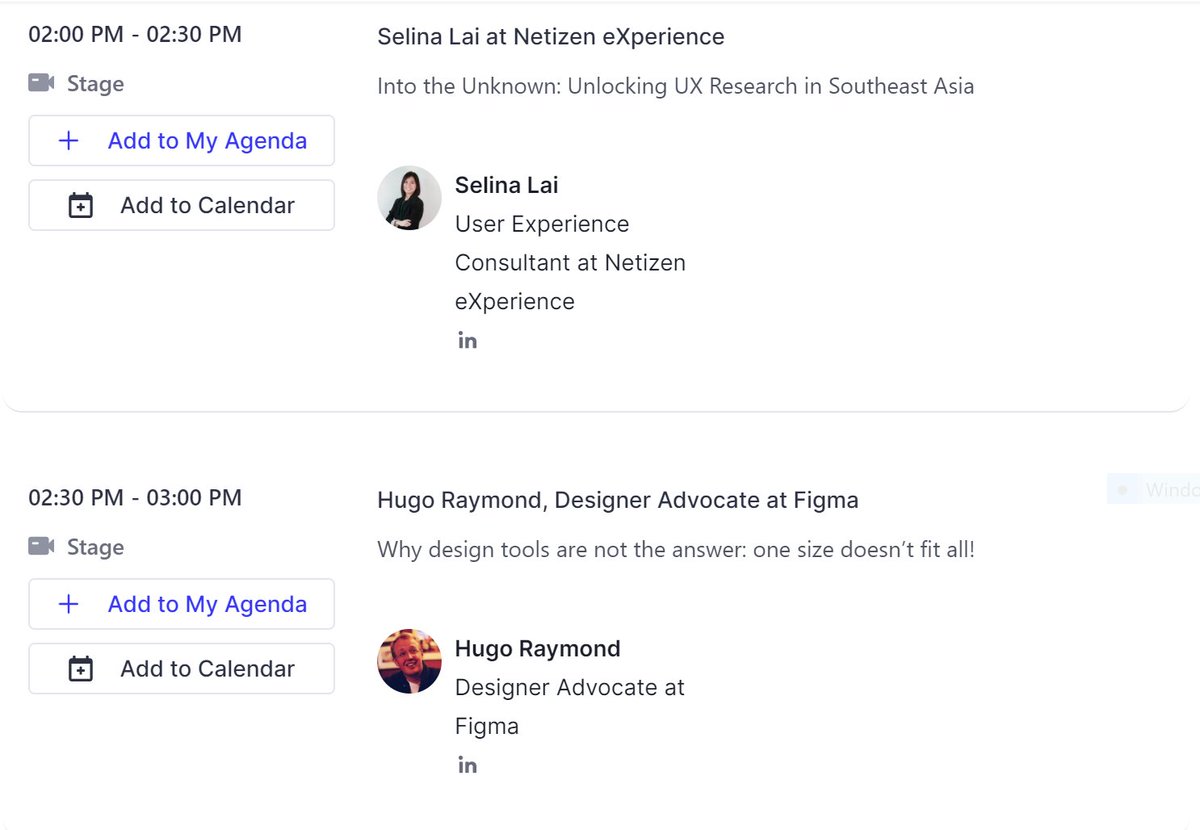Open Selina Lai's LinkedIn icon
Screen dimensions: 1200x830
click(467, 341)
